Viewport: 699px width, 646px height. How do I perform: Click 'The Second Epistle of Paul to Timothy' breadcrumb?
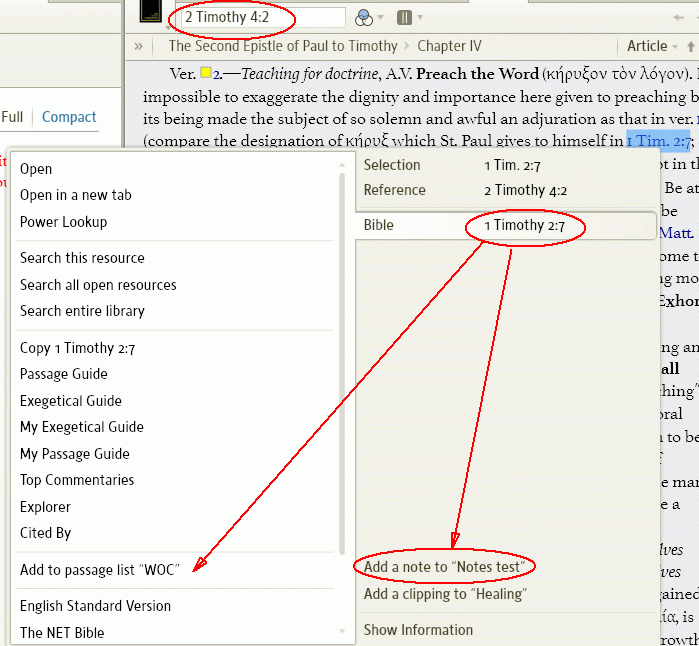pyautogui.click(x=283, y=46)
